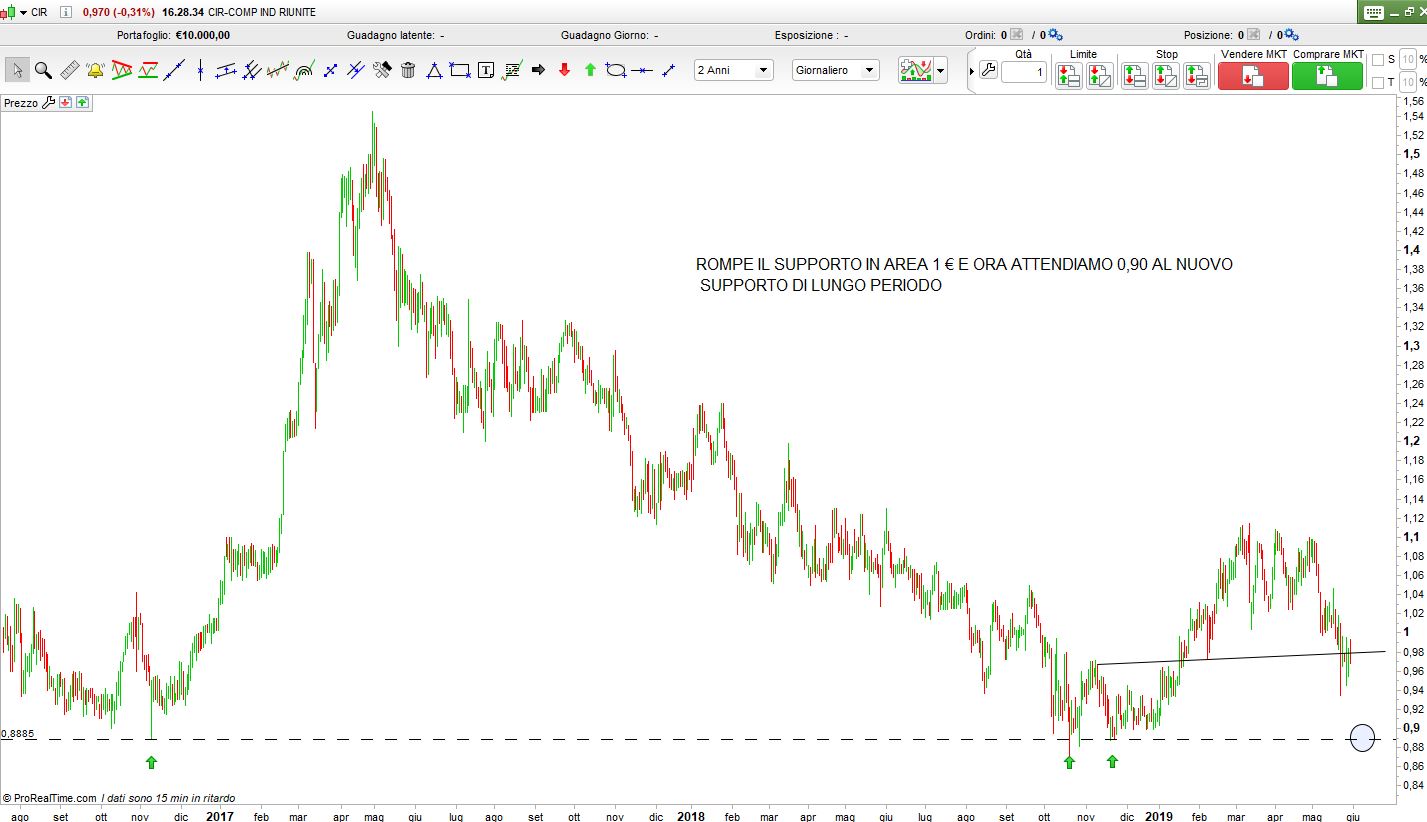Select the ruler measurement tool
This screenshot has height=822, width=1427.
[x=69, y=70]
